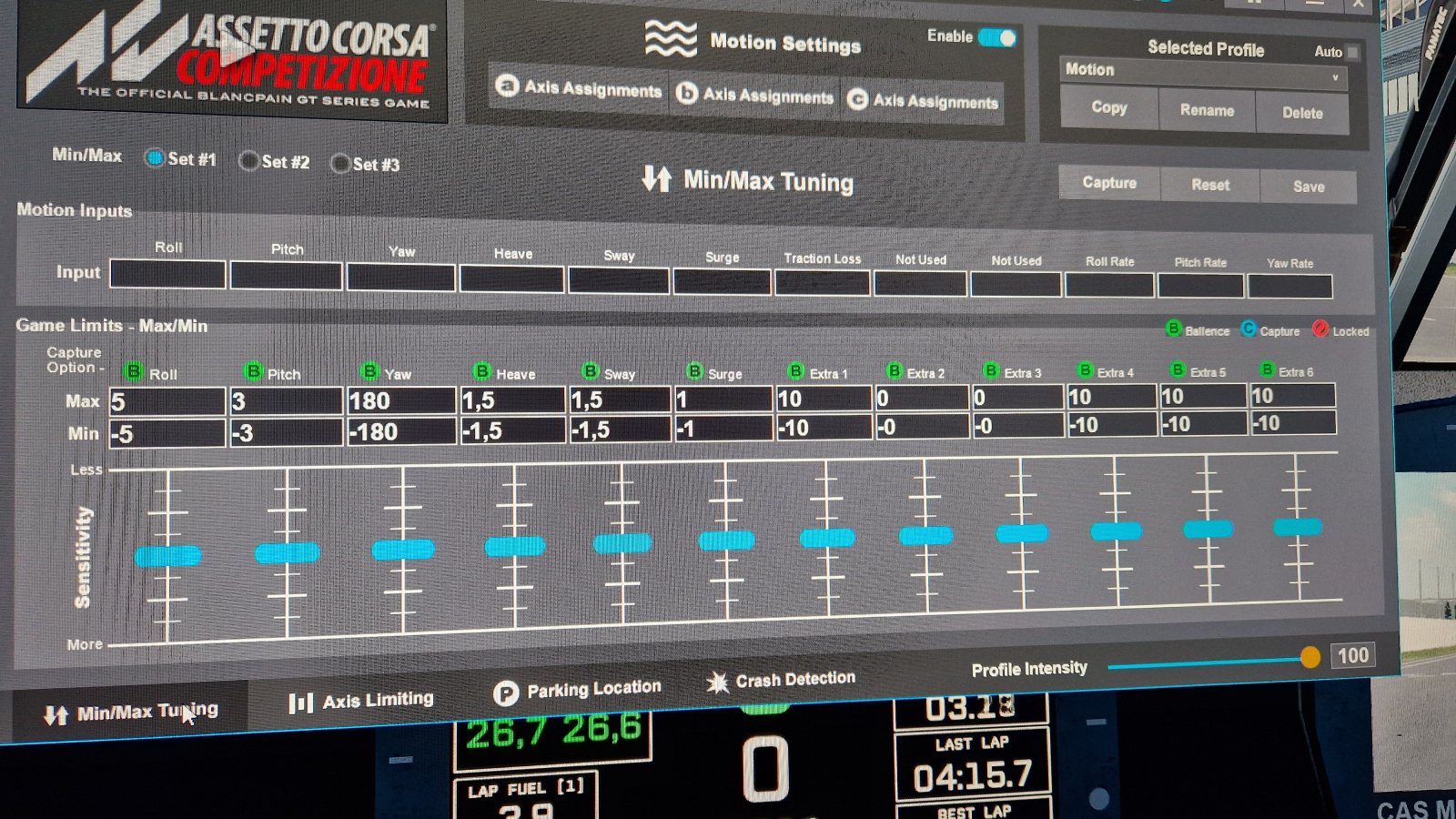Open the Axis Assignments c tab
The image size is (1456, 819).
(922, 100)
